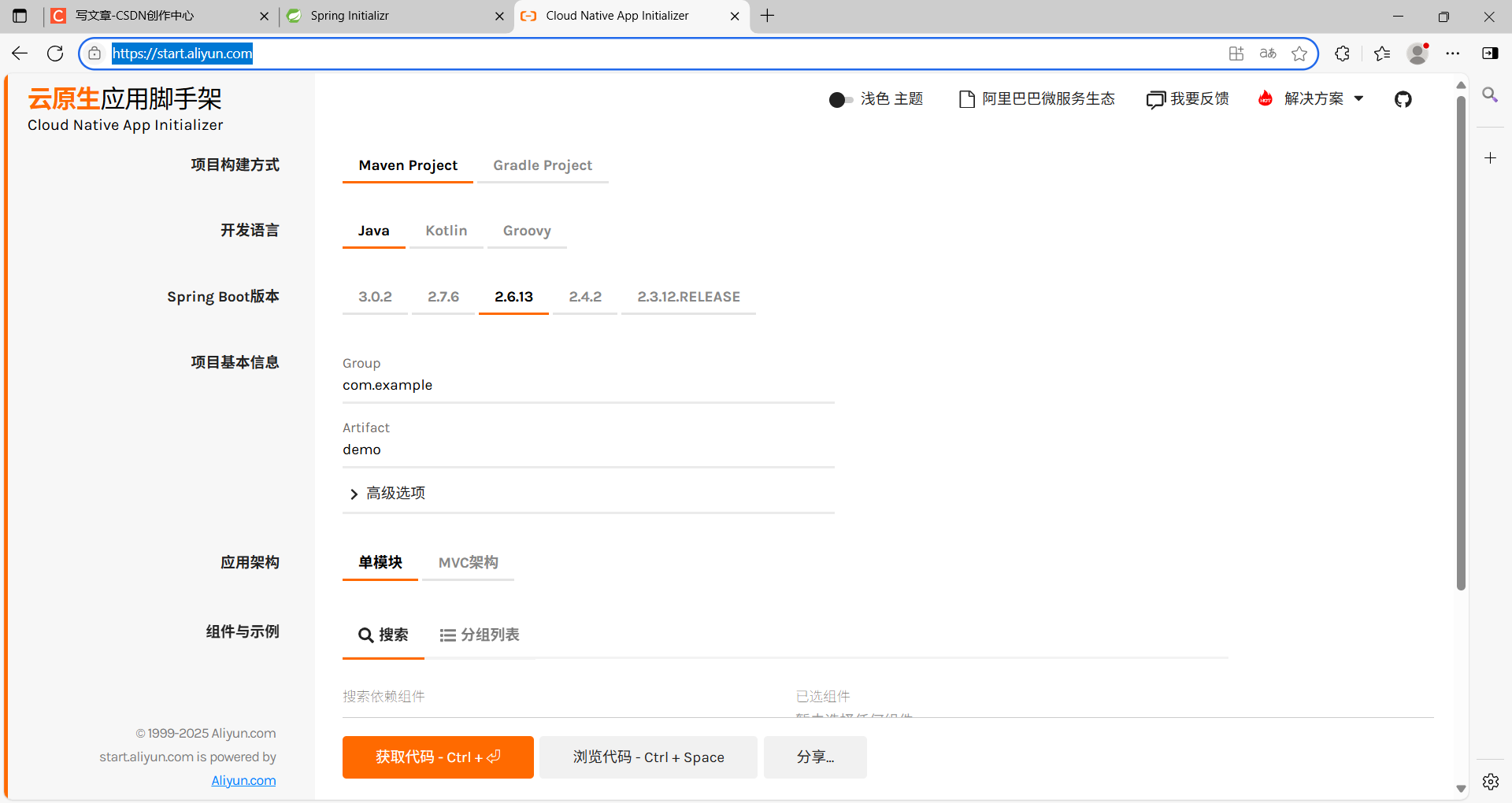Open the tab actions menu icon
Viewport: 1512px width, 803px height.
tap(20, 16)
